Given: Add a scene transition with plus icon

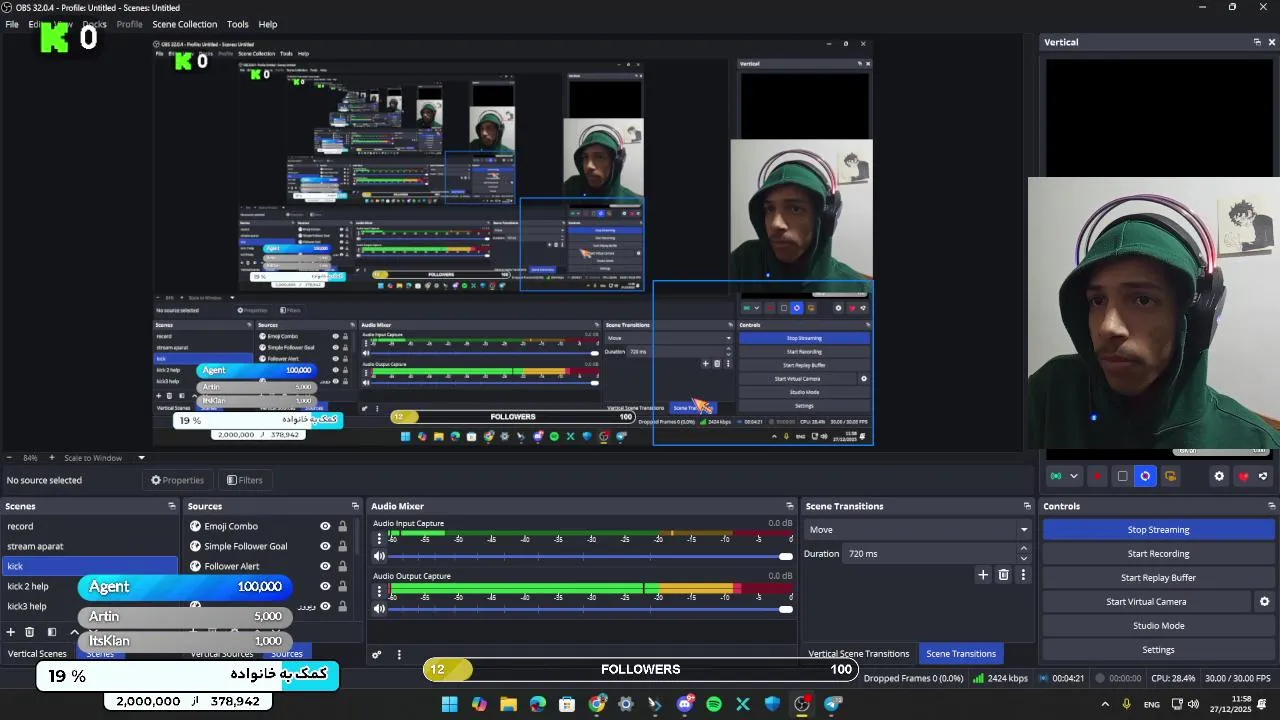Looking at the screenshot, I should pos(983,575).
